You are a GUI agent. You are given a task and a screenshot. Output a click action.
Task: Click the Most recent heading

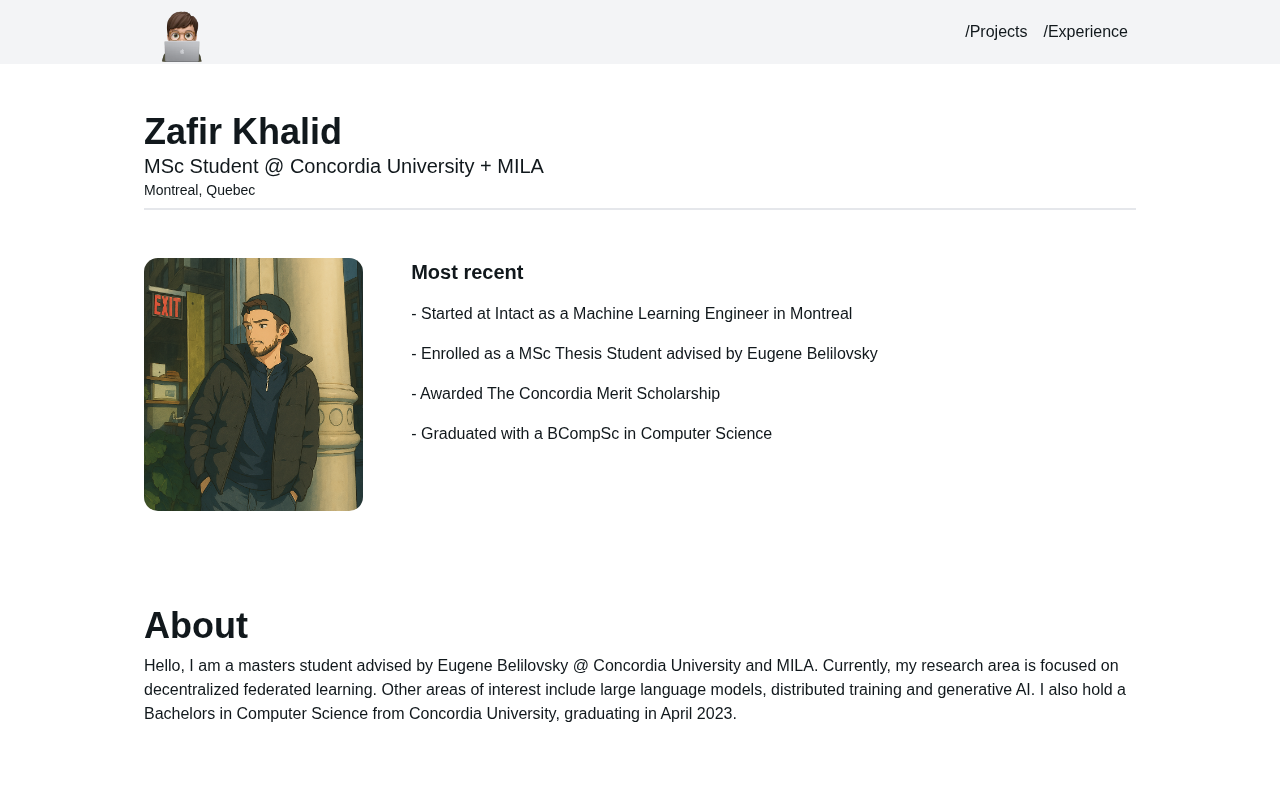(x=467, y=272)
